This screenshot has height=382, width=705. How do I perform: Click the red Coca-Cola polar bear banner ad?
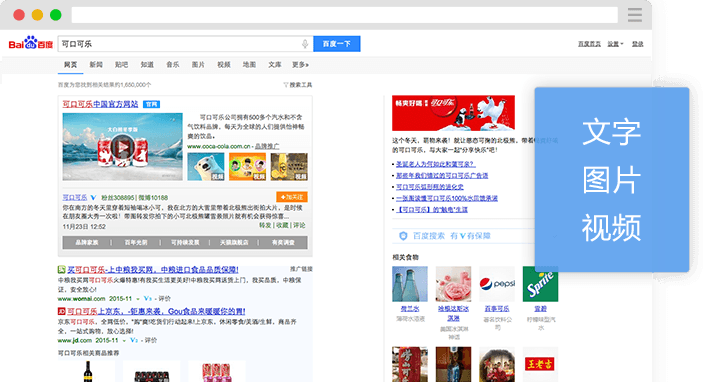[453, 113]
